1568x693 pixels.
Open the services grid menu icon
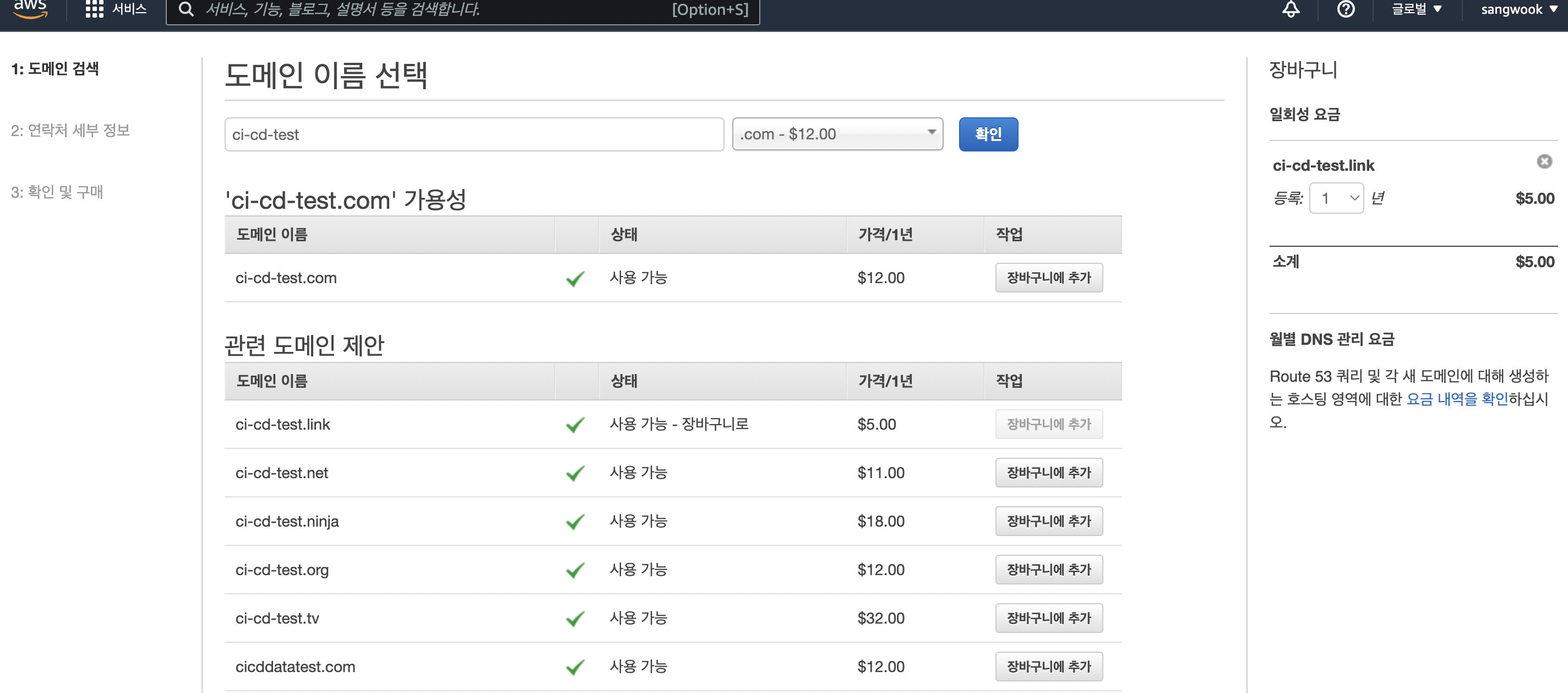94,9
